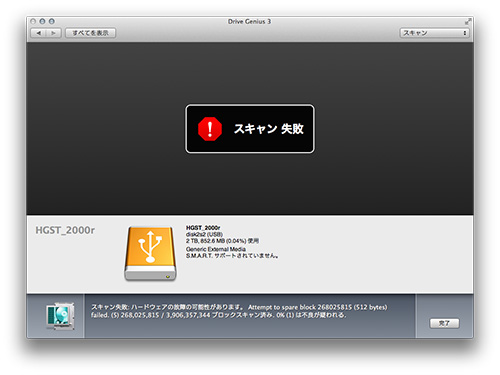Viewport: 500px width, 375px height.
Task: Toggle fullscreen with the window resize arrows
Action: click(468, 21)
